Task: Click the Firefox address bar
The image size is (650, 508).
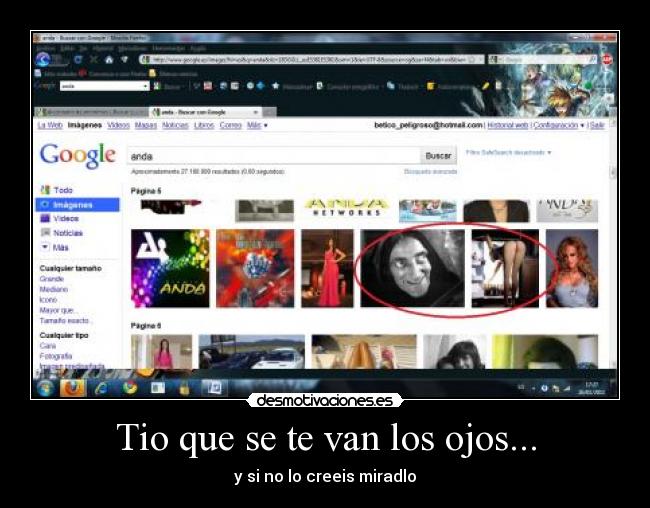Action: point(312,60)
